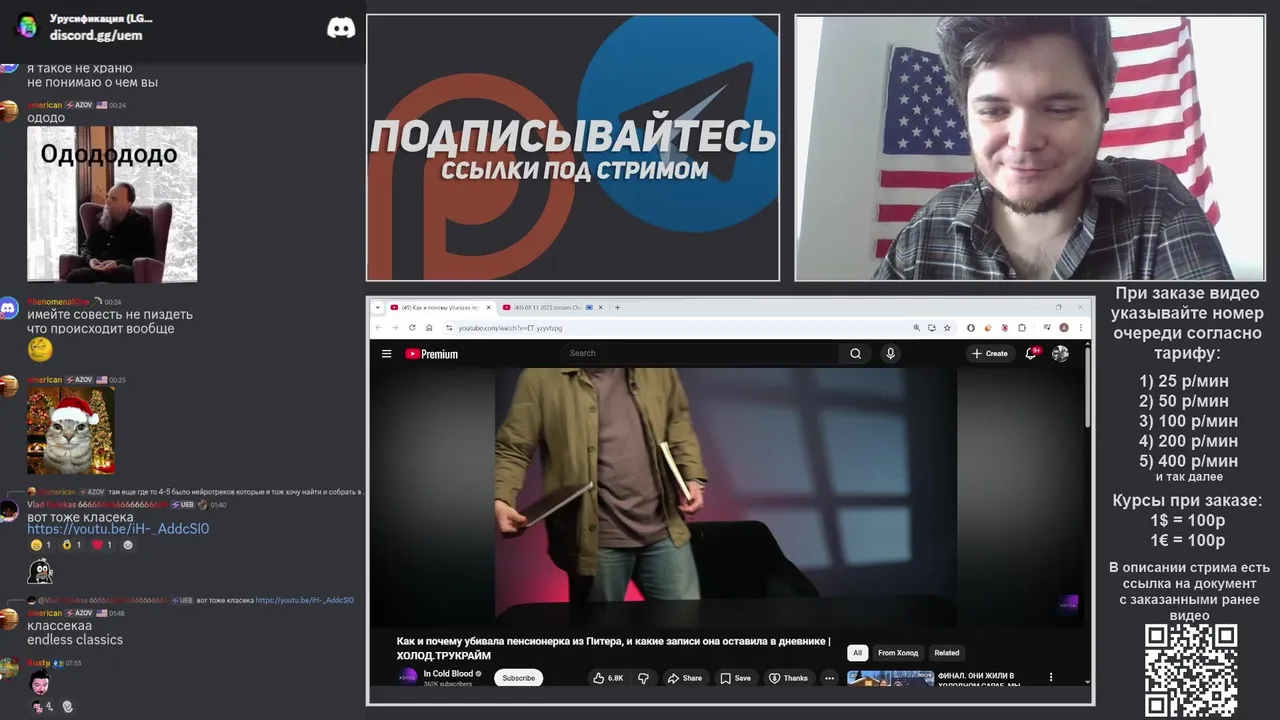This screenshot has height=720, width=1280.
Task: Add reaction smiley under youtu.be message
Action: 128,545
